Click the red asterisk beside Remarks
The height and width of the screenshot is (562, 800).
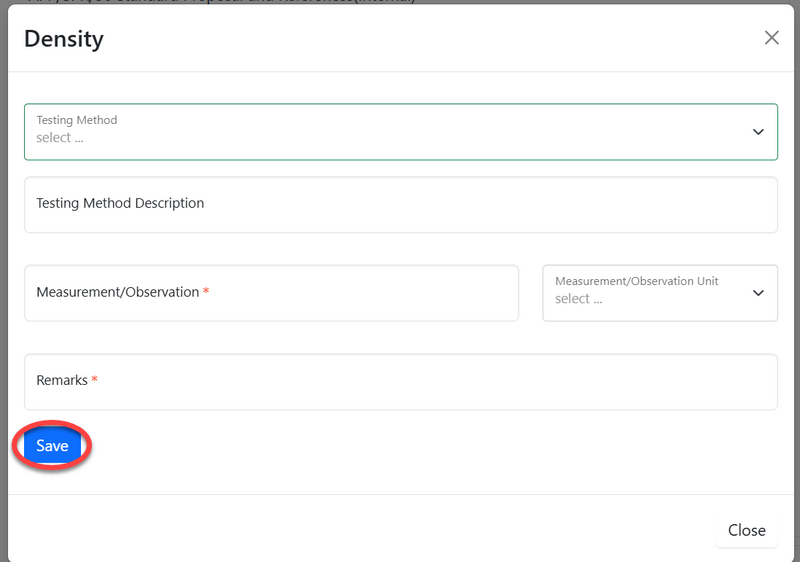[95, 380]
